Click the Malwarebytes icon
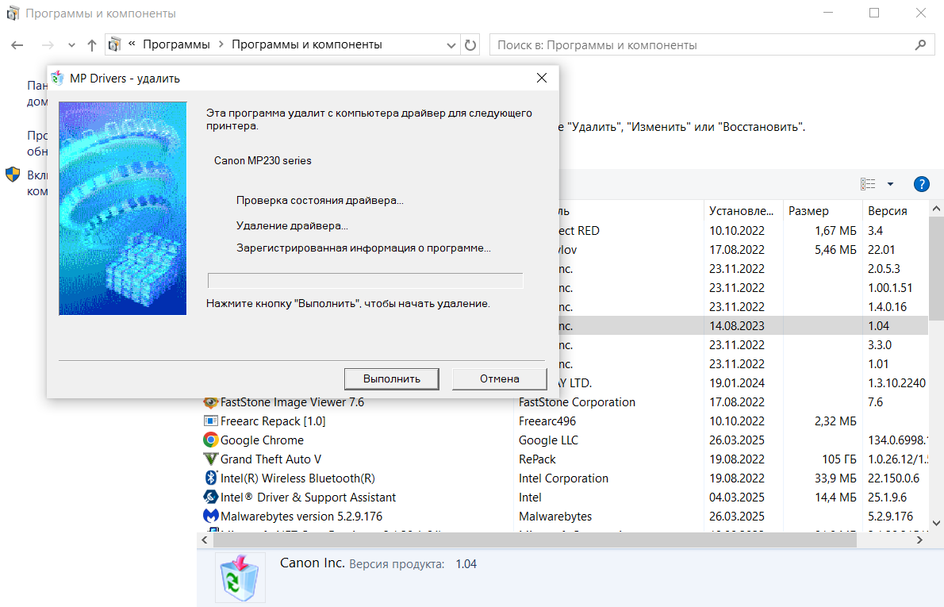 210,516
